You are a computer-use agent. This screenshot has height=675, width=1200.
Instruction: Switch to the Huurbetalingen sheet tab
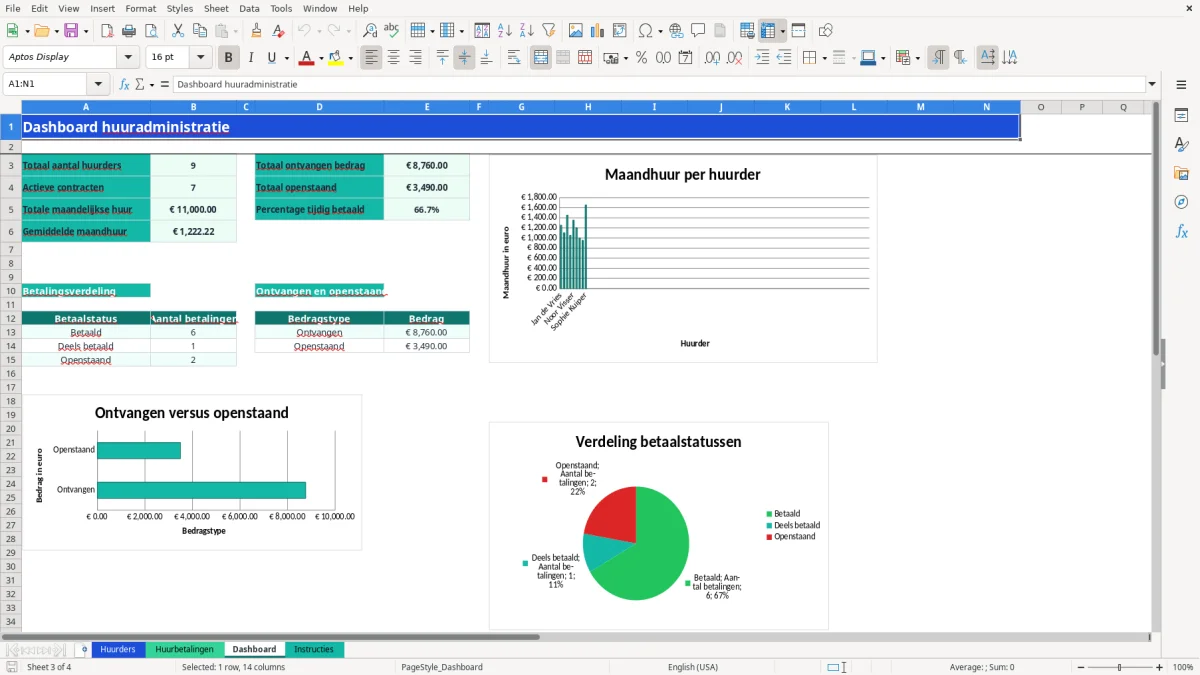point(184,649)
